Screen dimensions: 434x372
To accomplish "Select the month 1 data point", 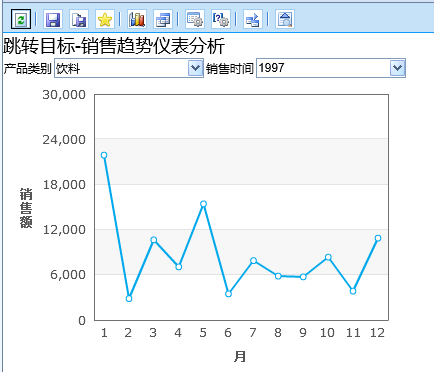I will click(x=104, y=155).
